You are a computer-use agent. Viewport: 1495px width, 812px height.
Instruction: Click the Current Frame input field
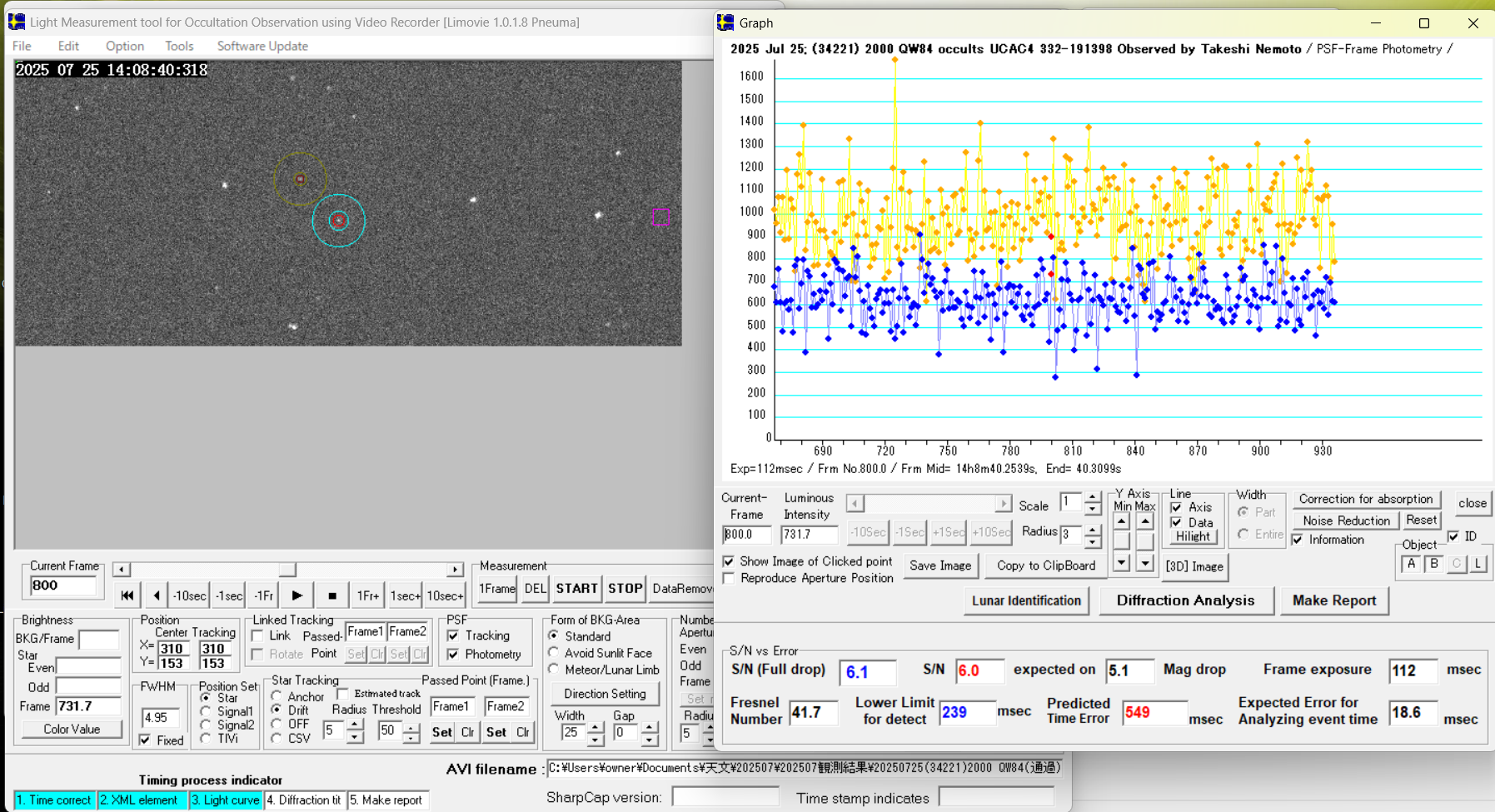point(63,585)
